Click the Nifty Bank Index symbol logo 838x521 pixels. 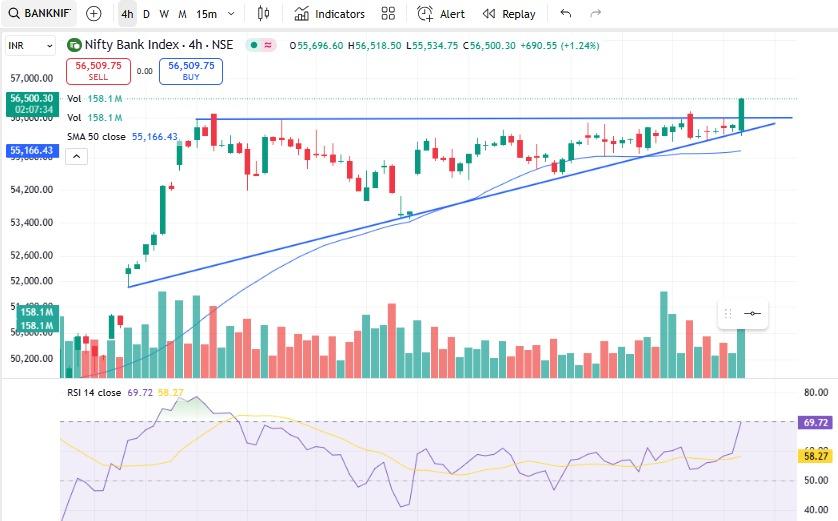tap(74, 45)
